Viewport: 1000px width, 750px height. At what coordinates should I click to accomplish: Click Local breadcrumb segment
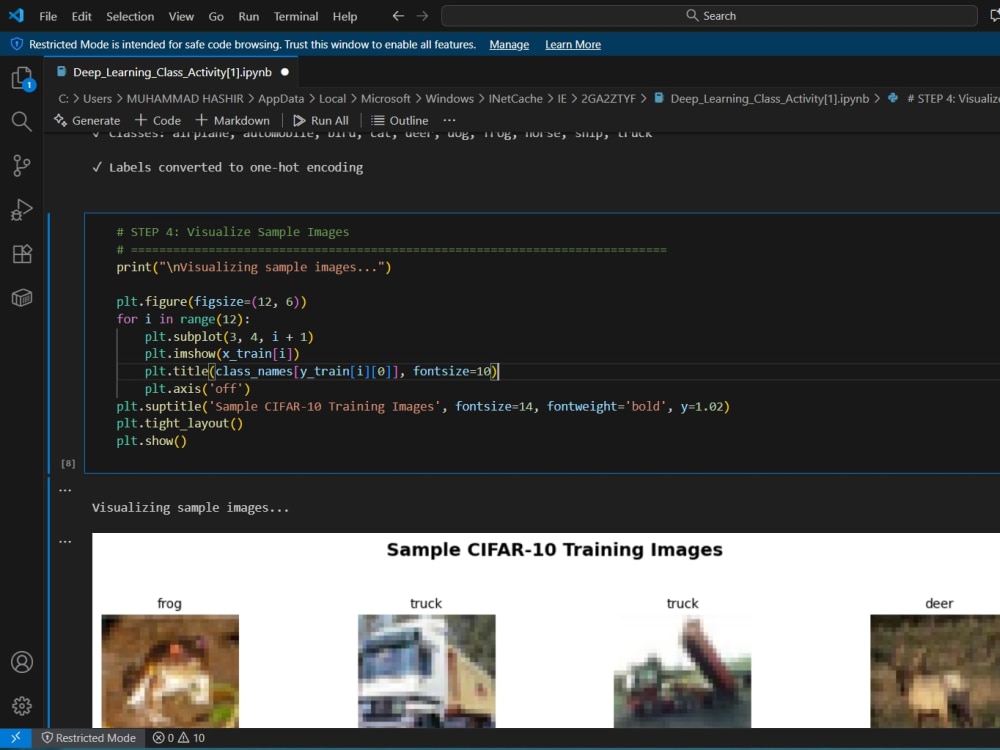click(x=332, y=99)
